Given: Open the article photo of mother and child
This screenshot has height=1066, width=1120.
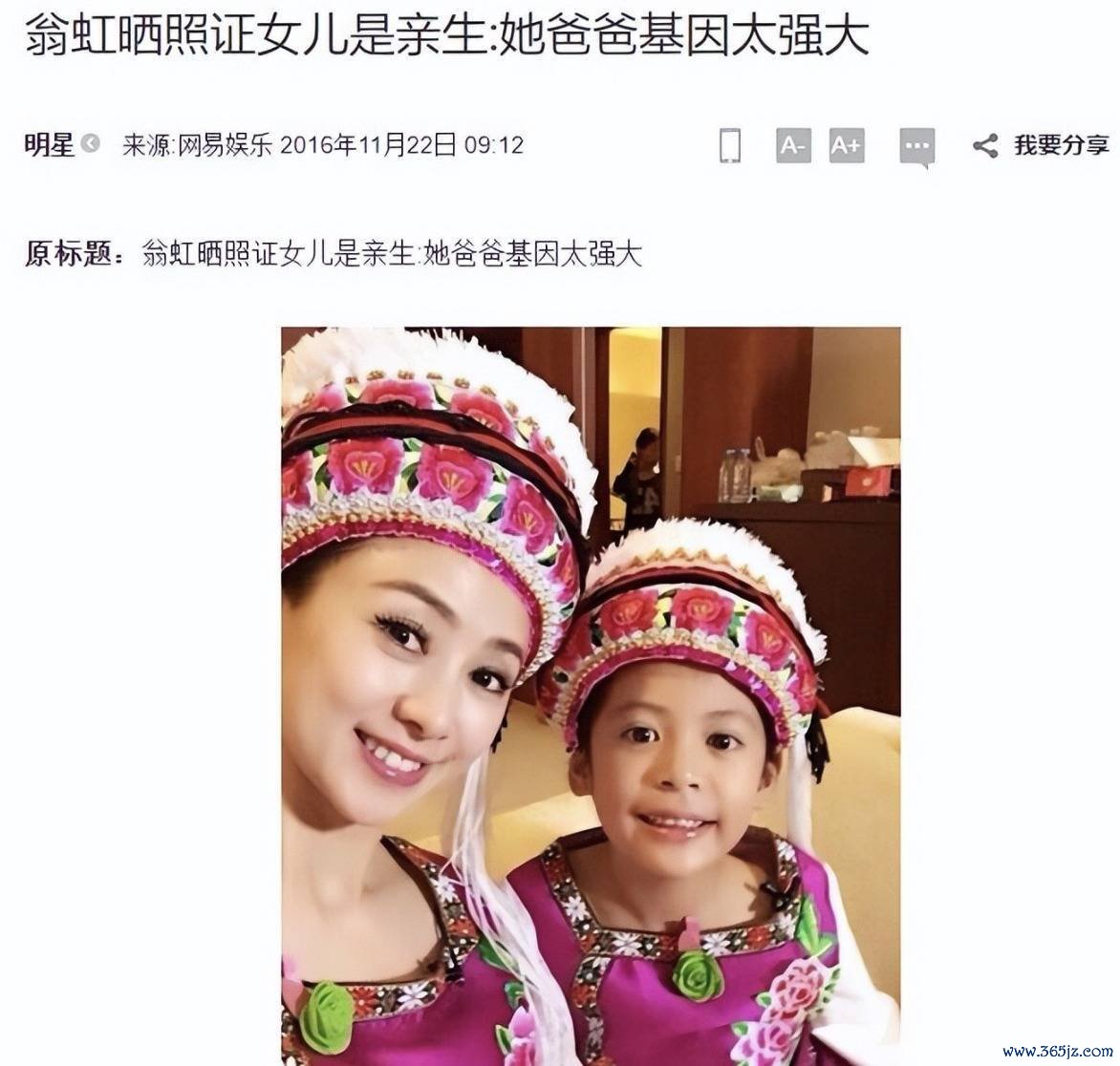Looking at the screenshot, I should point(591,696).
